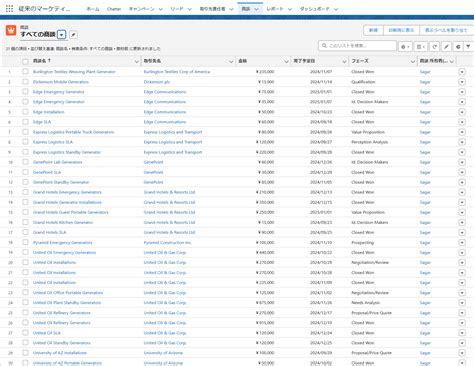
Task: Open the 完了予定日 column header menu
Action: pyautogui.click(x=344, y=61)
